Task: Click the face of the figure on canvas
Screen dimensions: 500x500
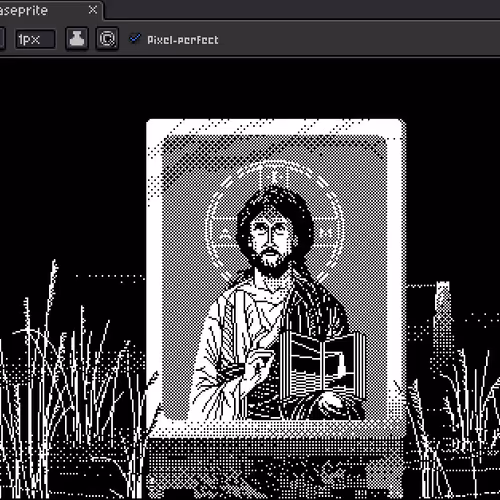Action: (271, 234)
